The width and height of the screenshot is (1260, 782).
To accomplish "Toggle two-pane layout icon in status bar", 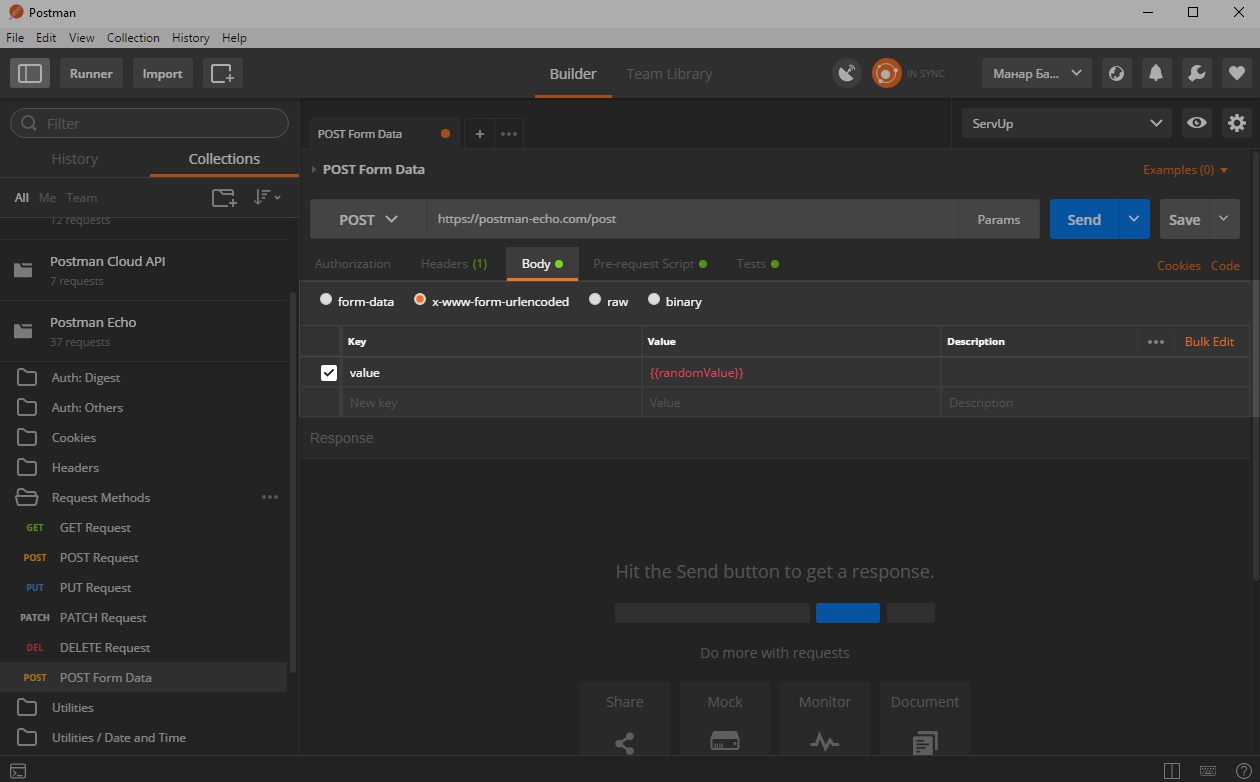I will click(x=1172, y=770).
